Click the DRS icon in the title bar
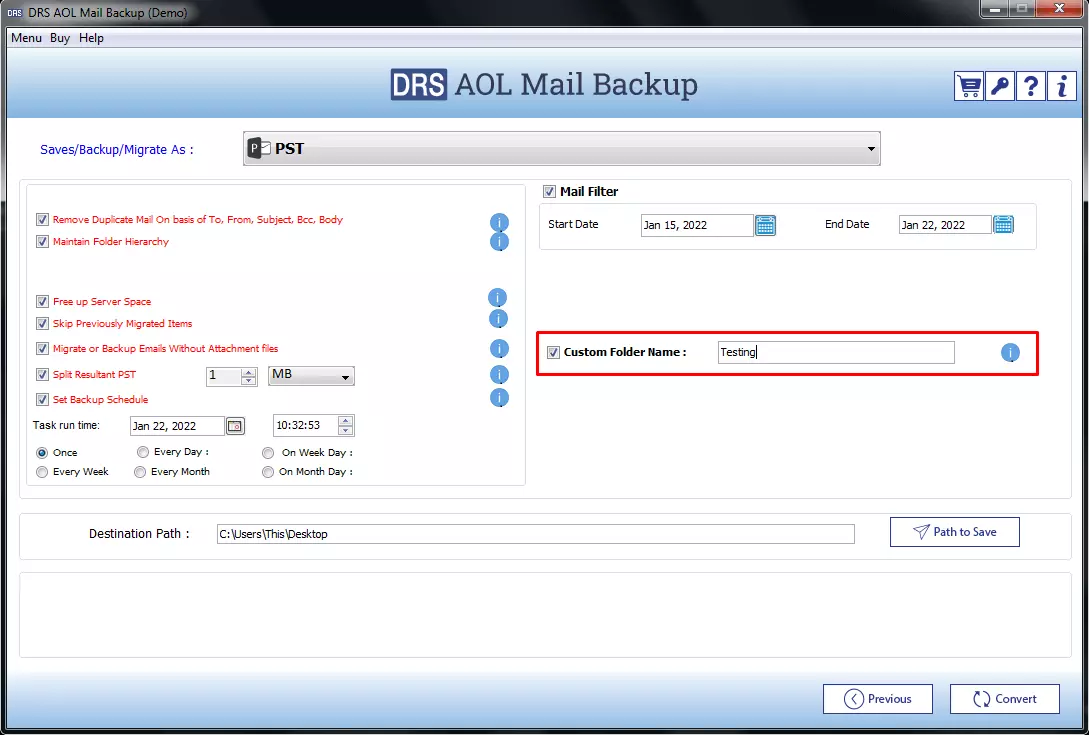Screen dimensions: 1089x735 point(15,13)
